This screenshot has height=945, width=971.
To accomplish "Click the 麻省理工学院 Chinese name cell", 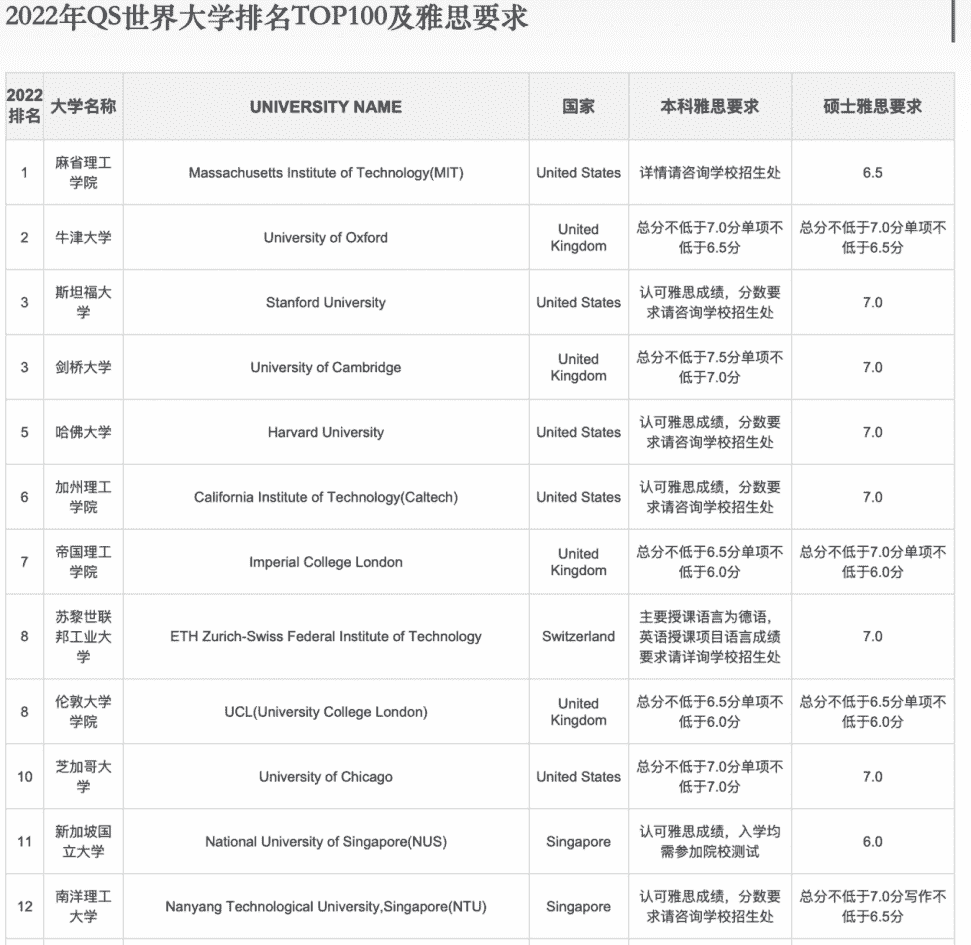I will coord(83,172).
